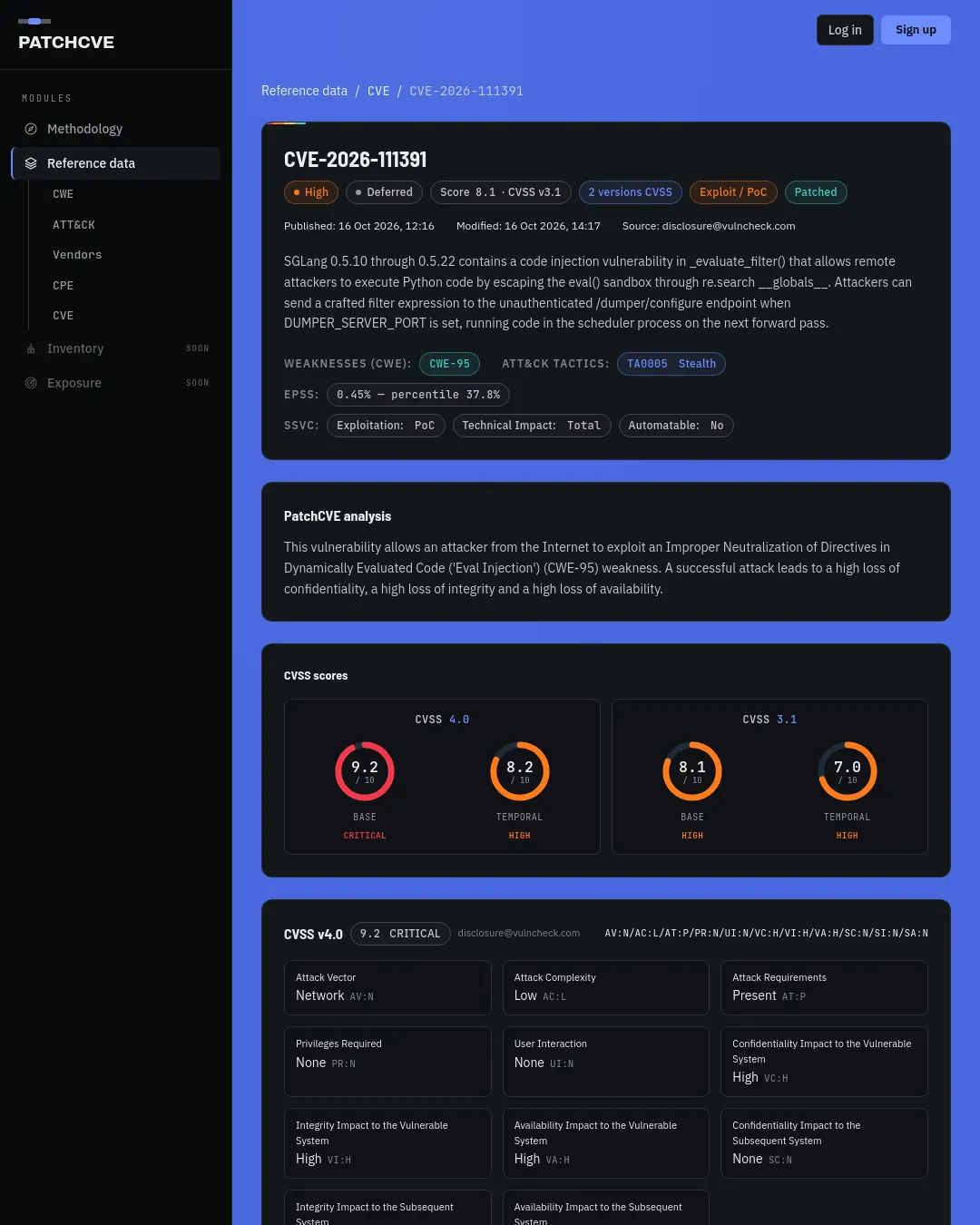
Task: Click the Confidentiality Impact Subsequent System card
Action: (824, 1143)
